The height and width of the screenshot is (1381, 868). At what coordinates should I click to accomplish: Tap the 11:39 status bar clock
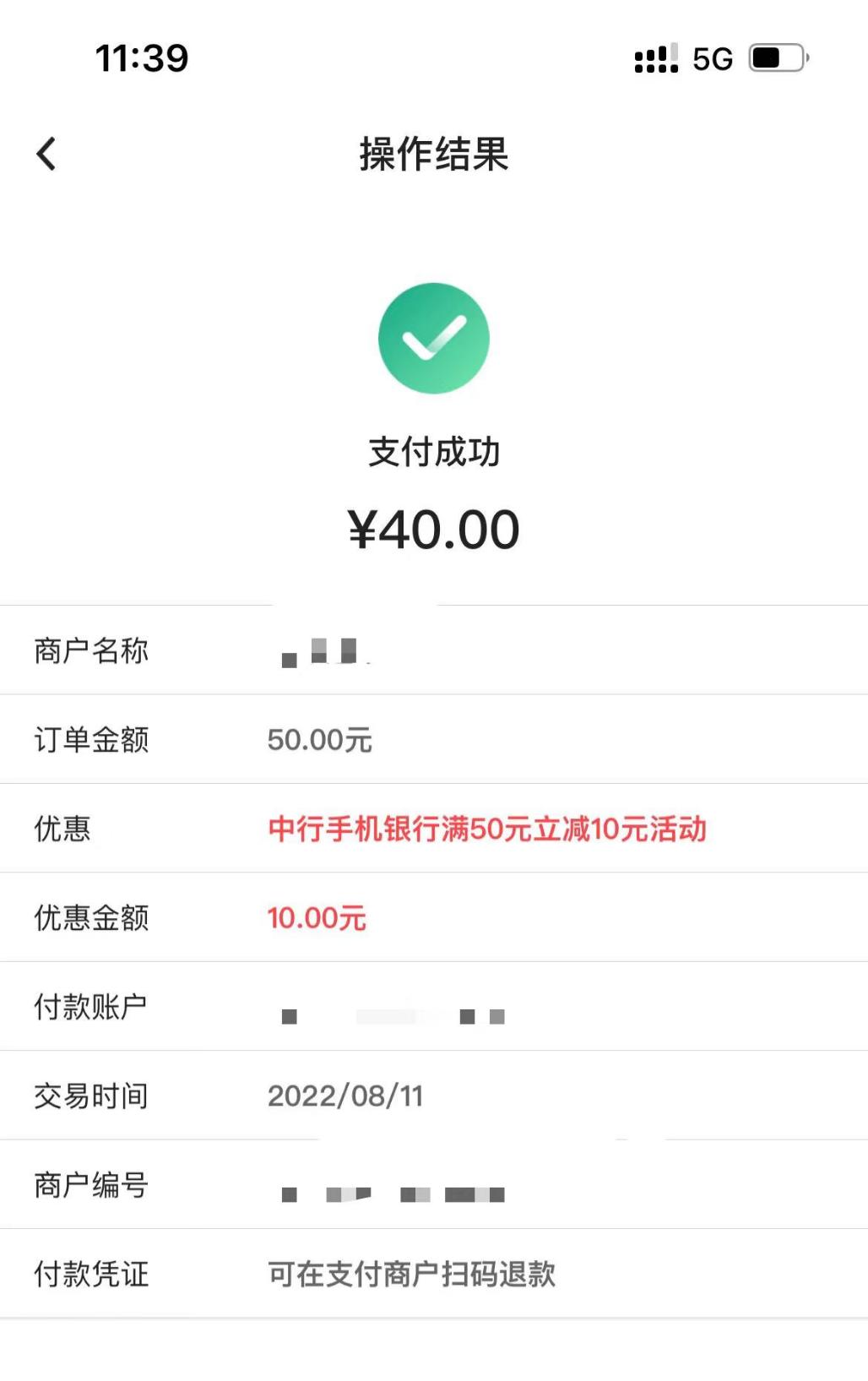142,58
